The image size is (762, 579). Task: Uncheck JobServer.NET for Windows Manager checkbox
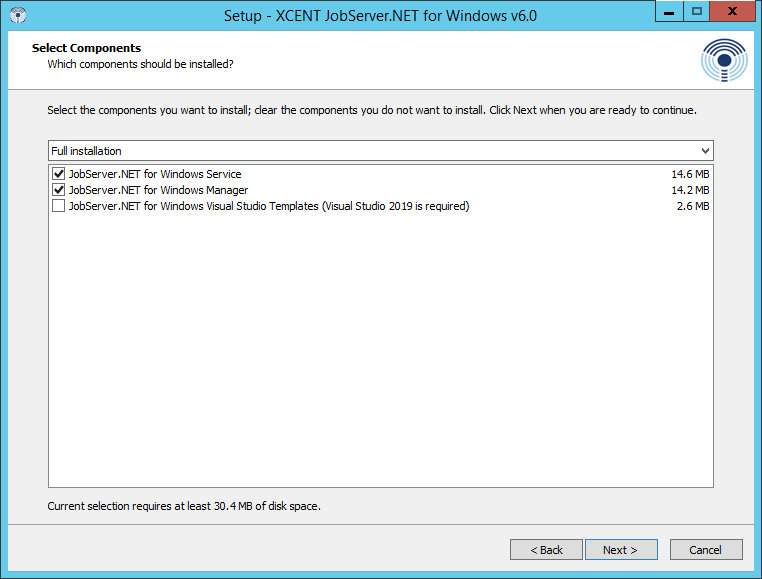[x=58, y=190]
